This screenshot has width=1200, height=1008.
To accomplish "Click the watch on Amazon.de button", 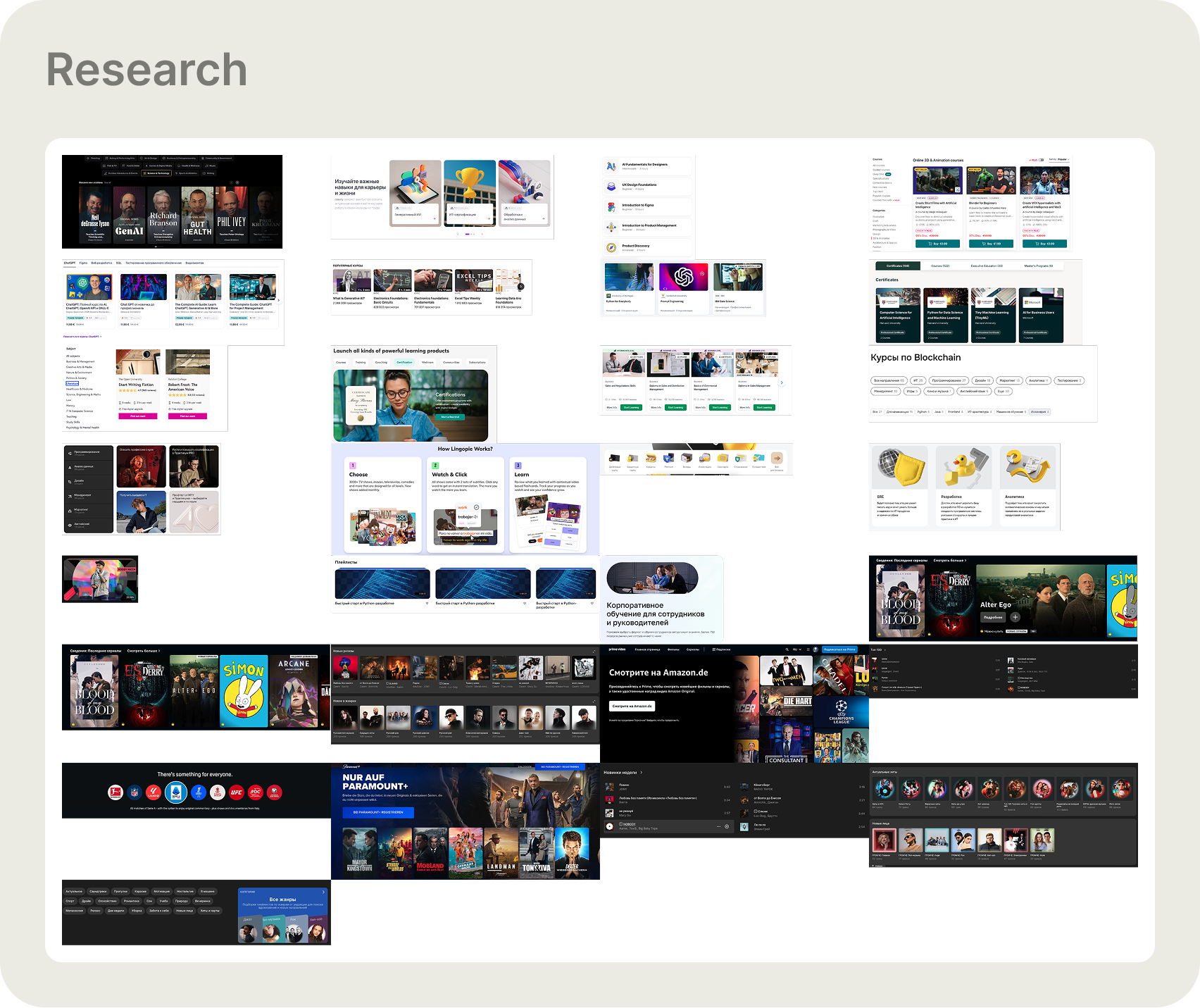I will click(x=632, y=706).
